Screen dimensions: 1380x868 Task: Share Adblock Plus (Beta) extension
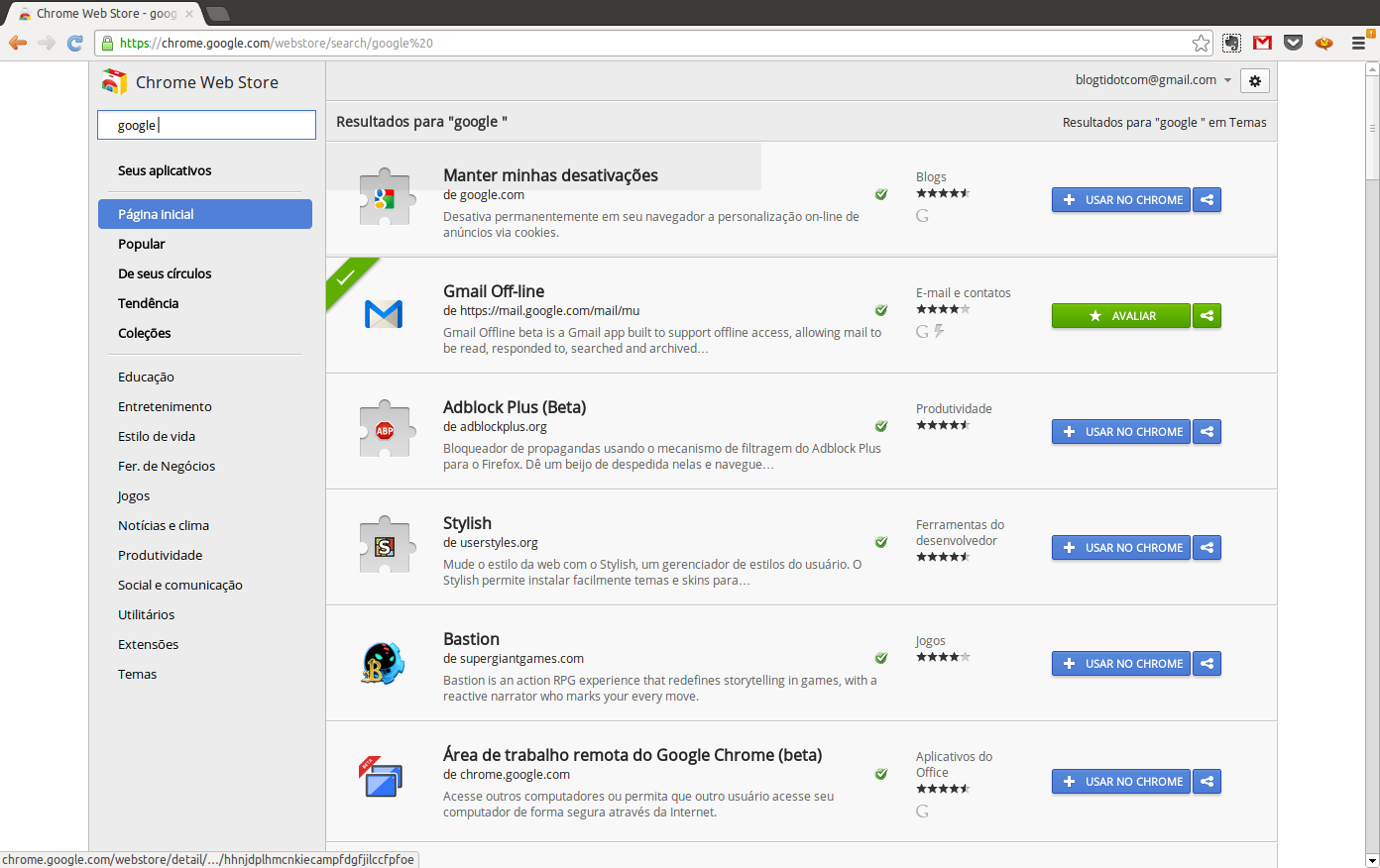tap(1207, 432)
